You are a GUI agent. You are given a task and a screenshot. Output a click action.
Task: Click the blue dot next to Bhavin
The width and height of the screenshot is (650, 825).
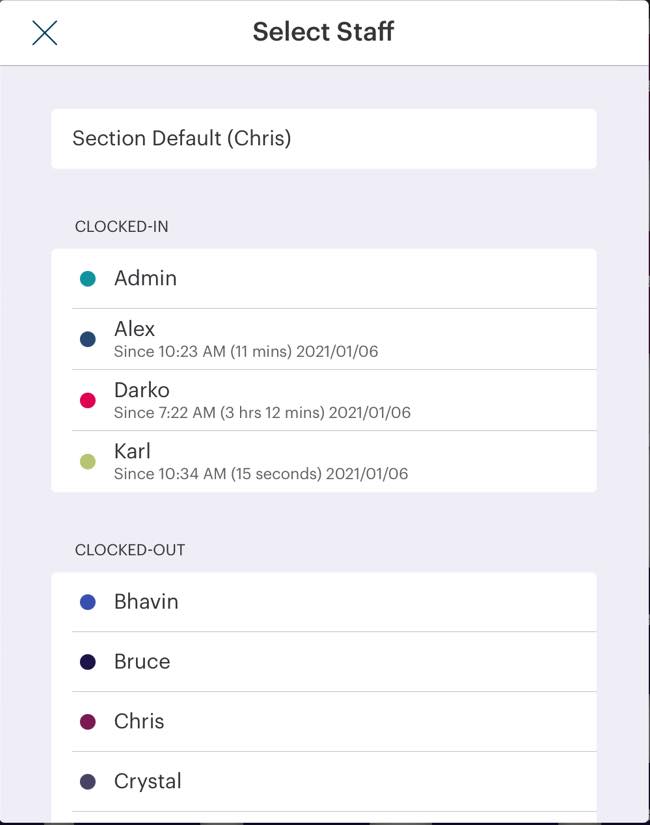coord(88,602)
